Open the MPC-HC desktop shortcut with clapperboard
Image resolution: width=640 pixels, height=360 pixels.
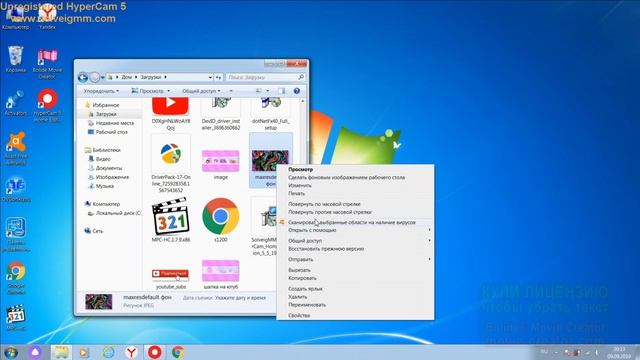[x=16, y=317]
